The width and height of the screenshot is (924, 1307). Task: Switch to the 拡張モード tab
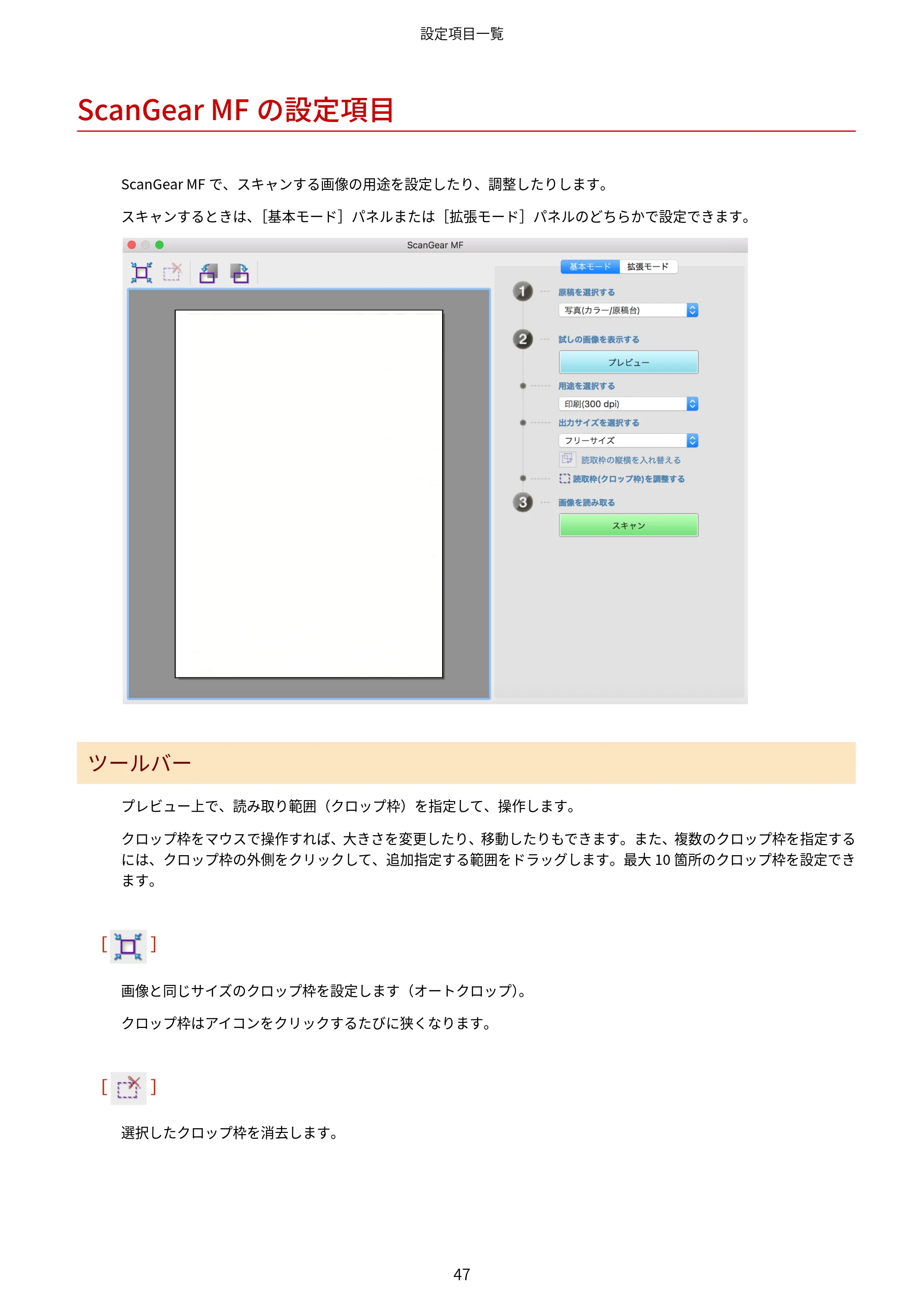coord(648,267)
